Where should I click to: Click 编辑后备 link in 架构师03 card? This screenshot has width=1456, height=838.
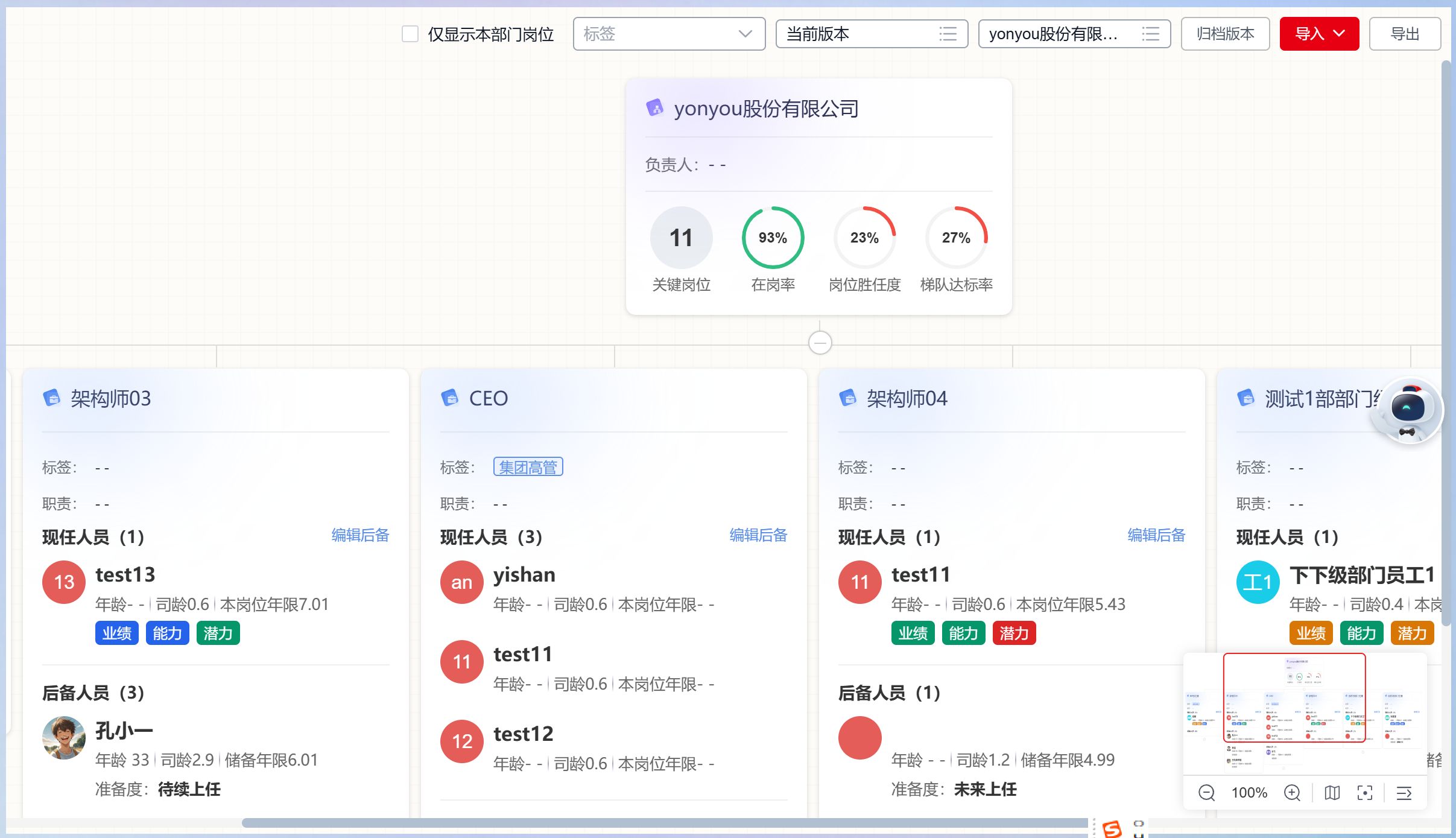(x=360, y=535)
